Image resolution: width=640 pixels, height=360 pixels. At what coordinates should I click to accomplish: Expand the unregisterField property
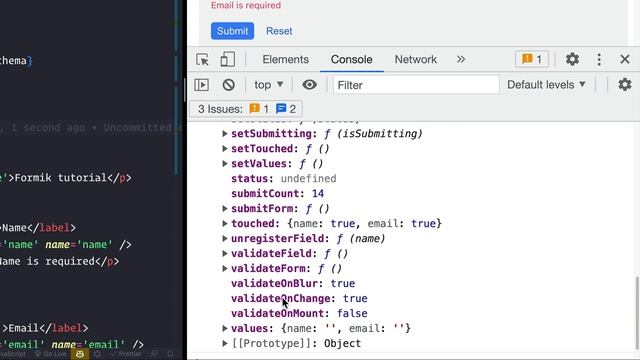(224, 238)
